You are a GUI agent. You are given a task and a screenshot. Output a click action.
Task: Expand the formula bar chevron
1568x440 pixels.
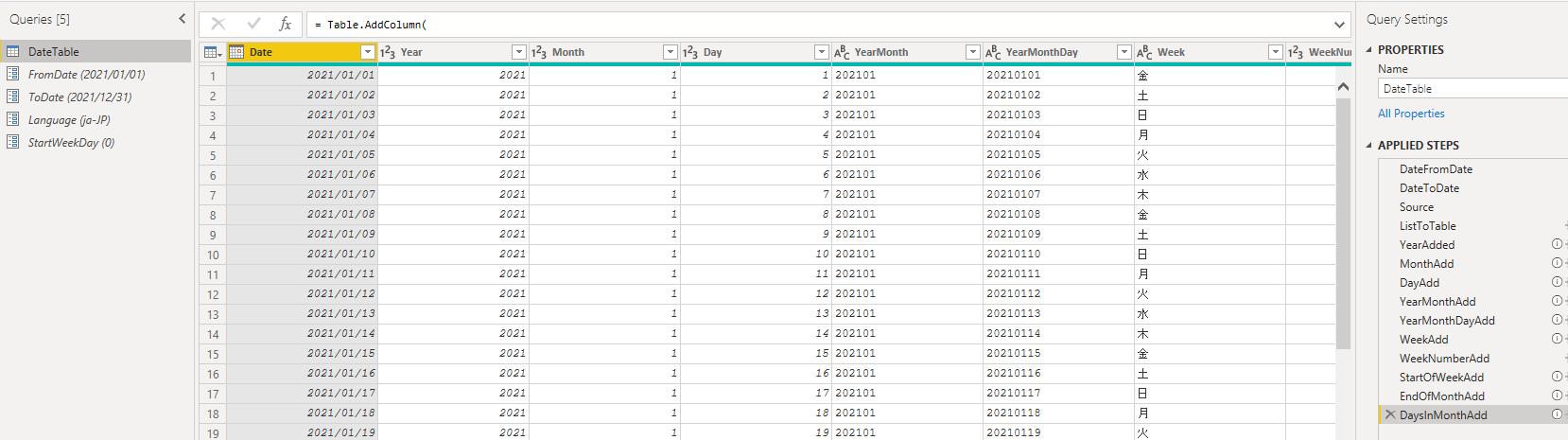pos(1340,25)
